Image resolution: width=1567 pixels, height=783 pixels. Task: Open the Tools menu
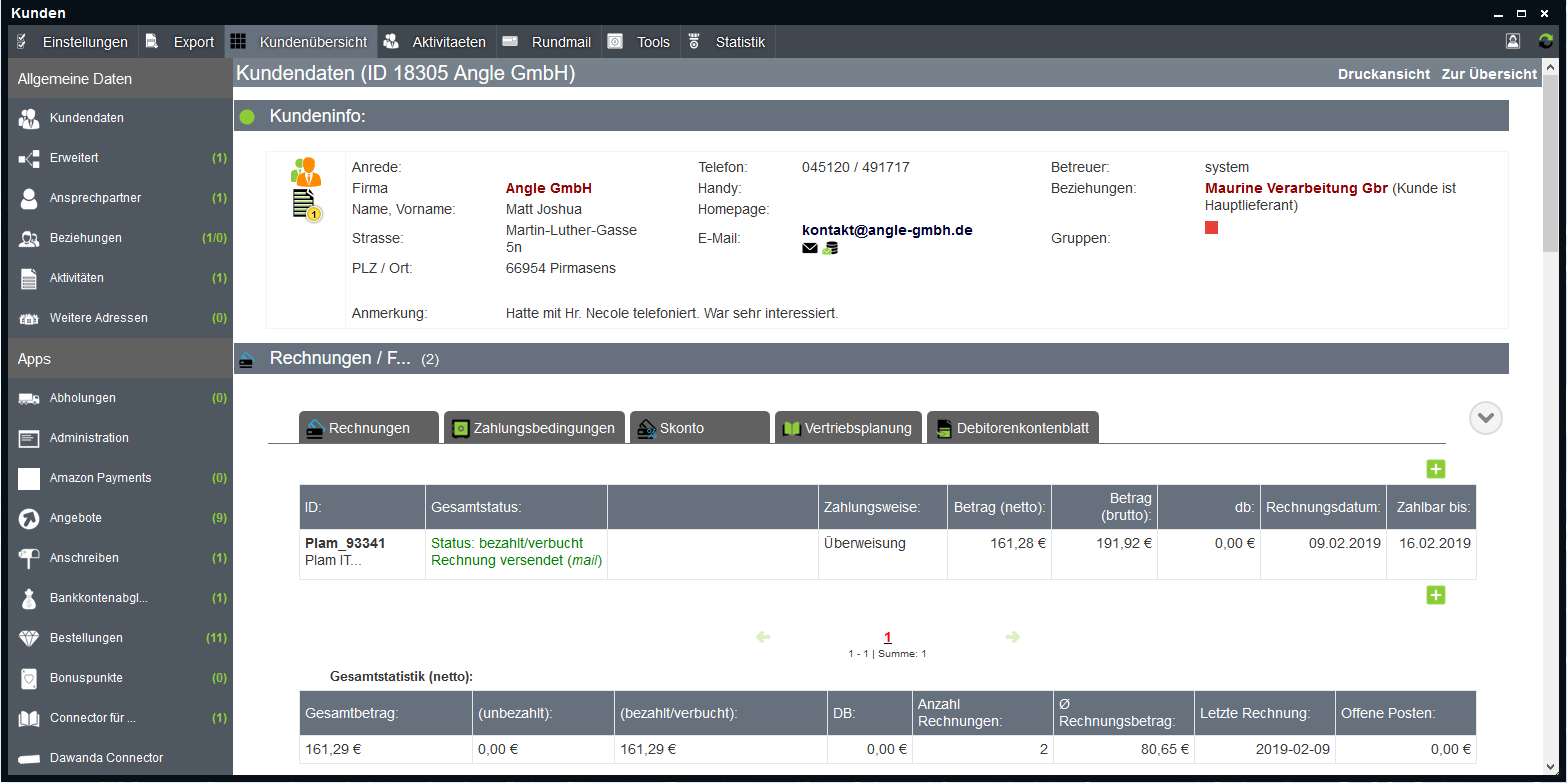[x=640, y=42]
